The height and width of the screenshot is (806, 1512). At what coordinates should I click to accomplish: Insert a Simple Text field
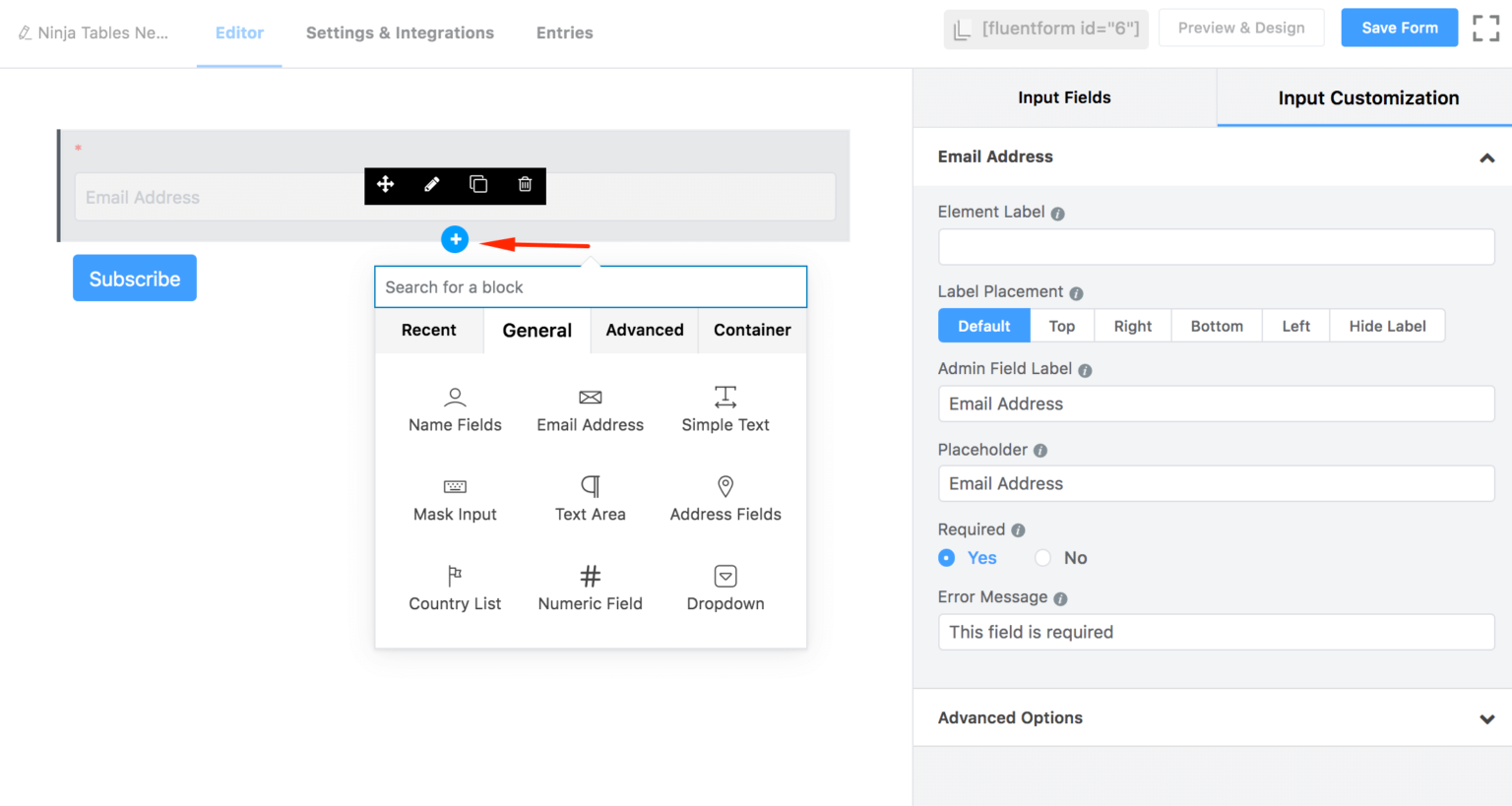click(x=724, y=407)
